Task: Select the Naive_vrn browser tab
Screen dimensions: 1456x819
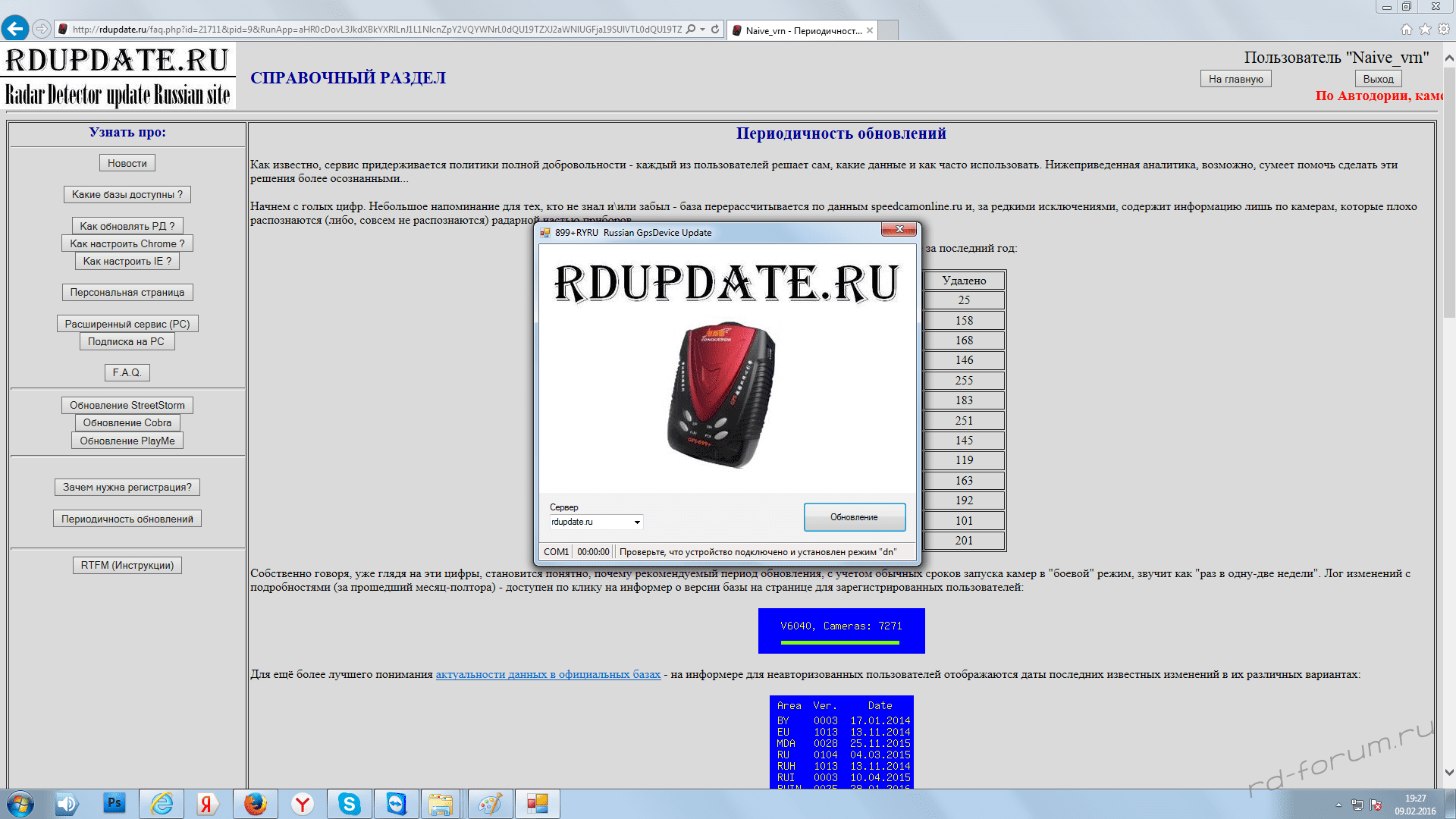Action: click(800, 30)
